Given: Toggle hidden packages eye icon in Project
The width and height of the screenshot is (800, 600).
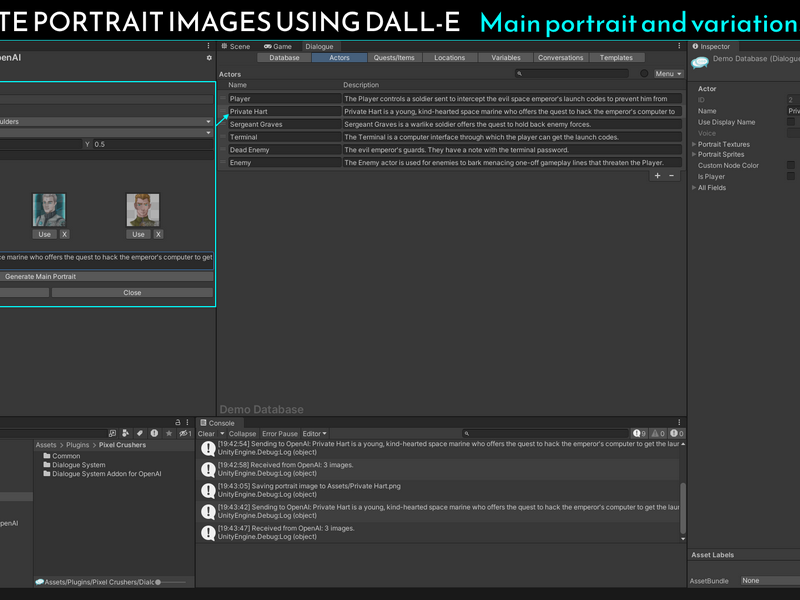Looking at the screenshot, I should [x=185, y=434].
